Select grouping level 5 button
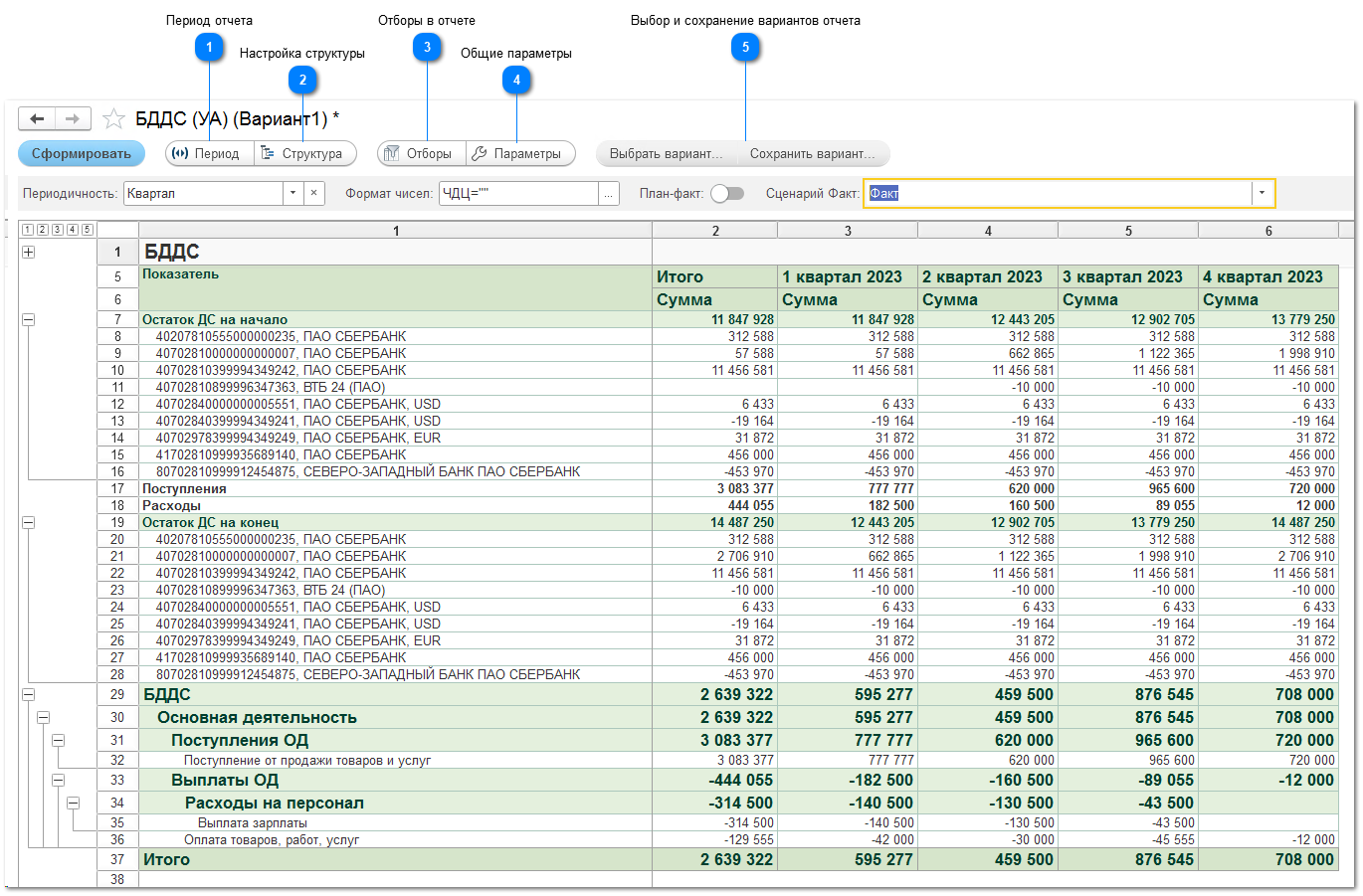 87,230
